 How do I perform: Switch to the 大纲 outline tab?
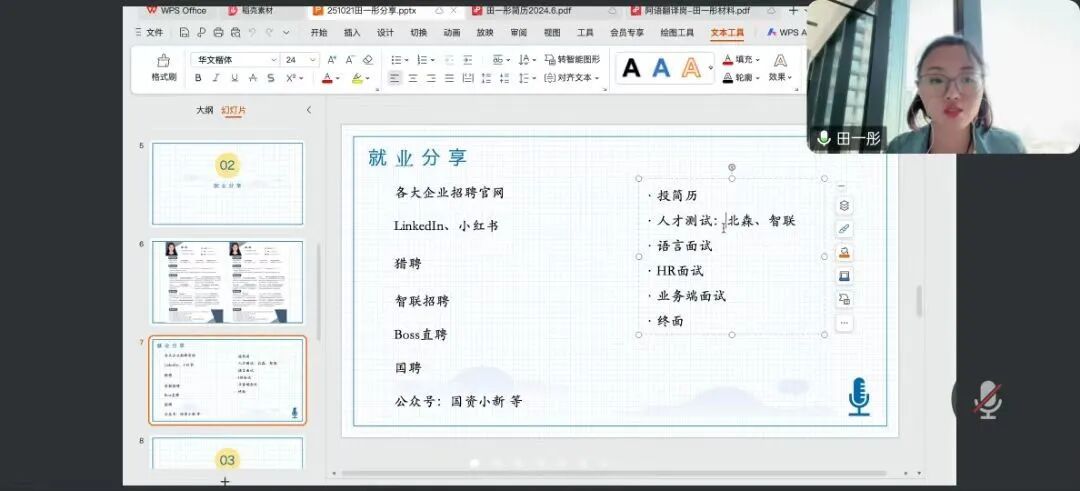(204, 110)
